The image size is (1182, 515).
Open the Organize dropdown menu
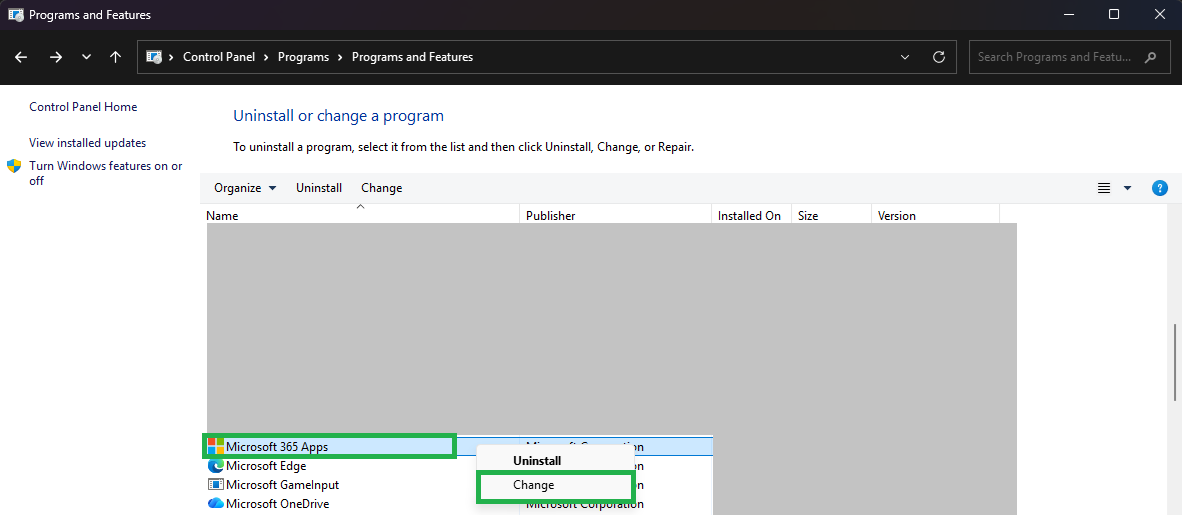click(245, 188)
